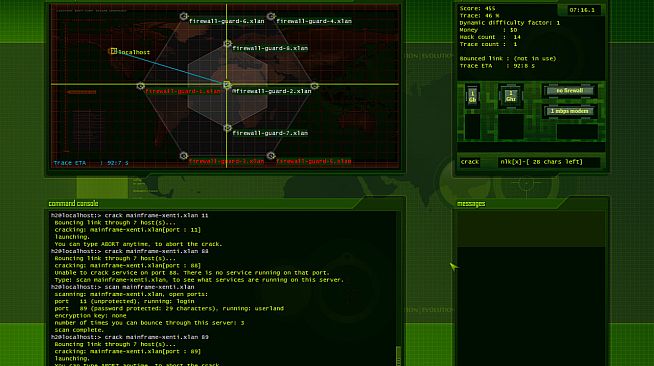The height and width of the screenshot is (366, 654).
Task: Click the firewall-guard-7.xlan node marker
Action: (x=227, y=128)
